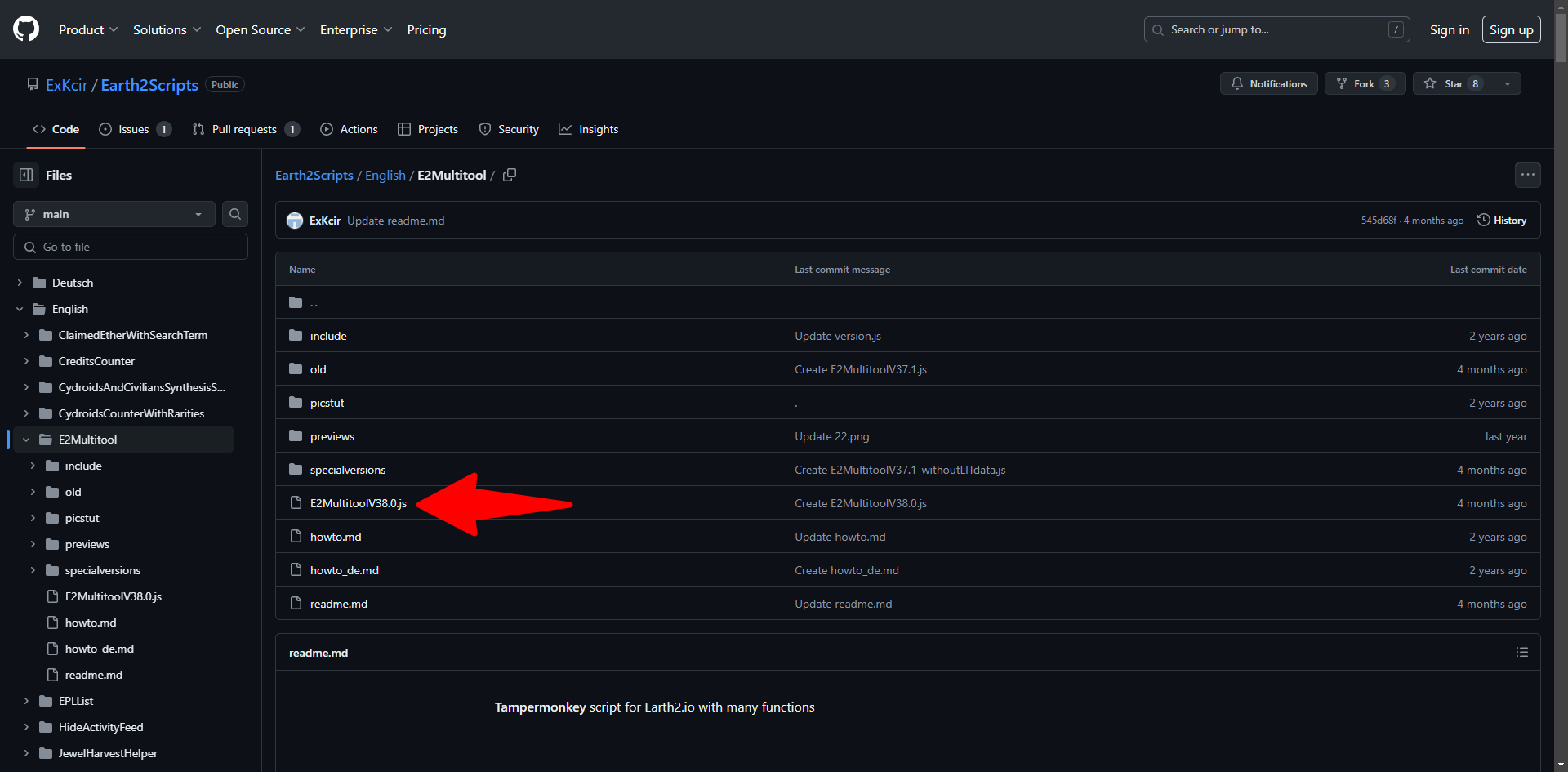
Task: Click the Sign up button
Action: click(1511, 29)
